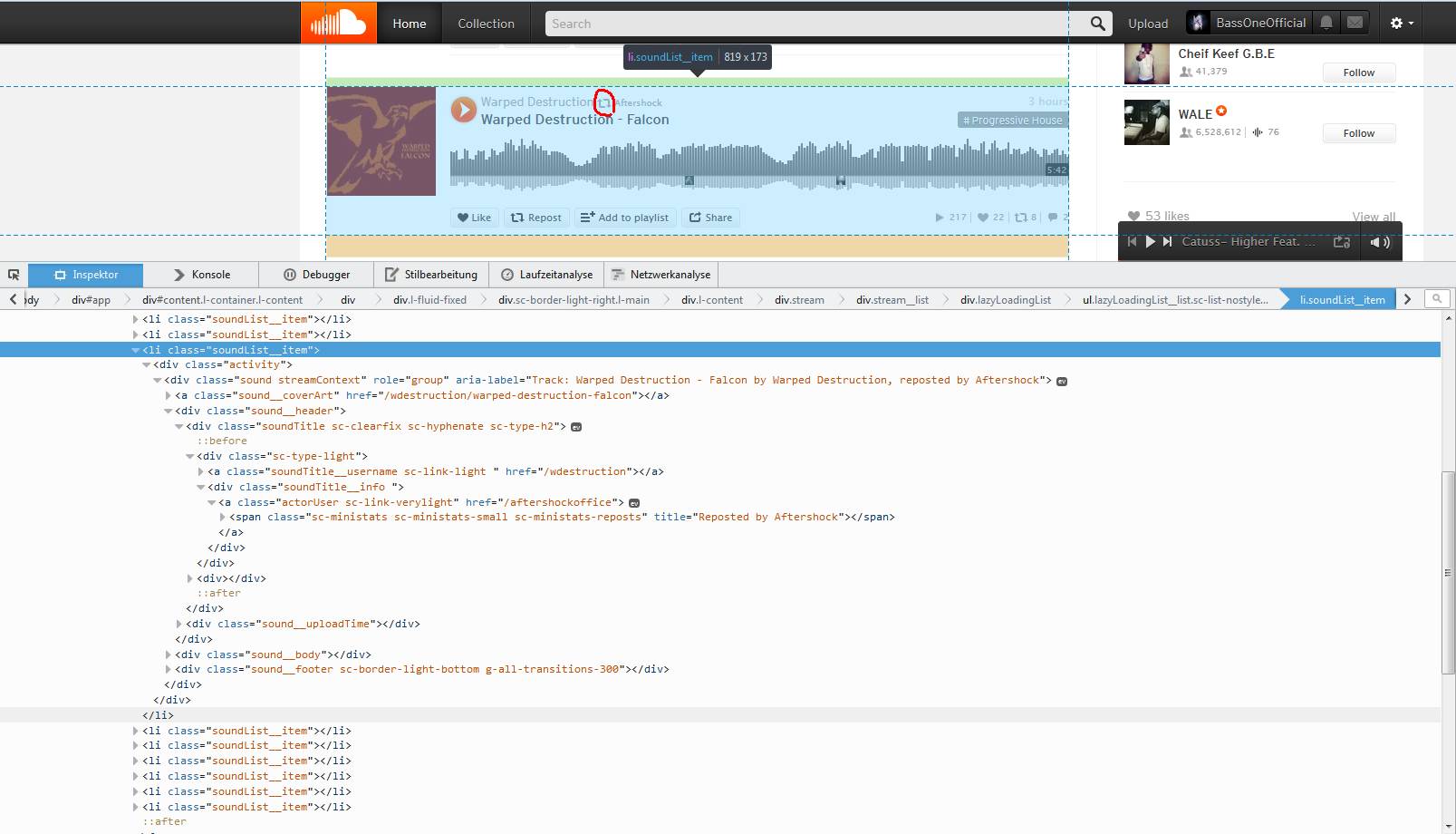The height and width of the screenshot is (834, 1456).
Task: Click the devtools markup search box
Action: [1437, 298]
